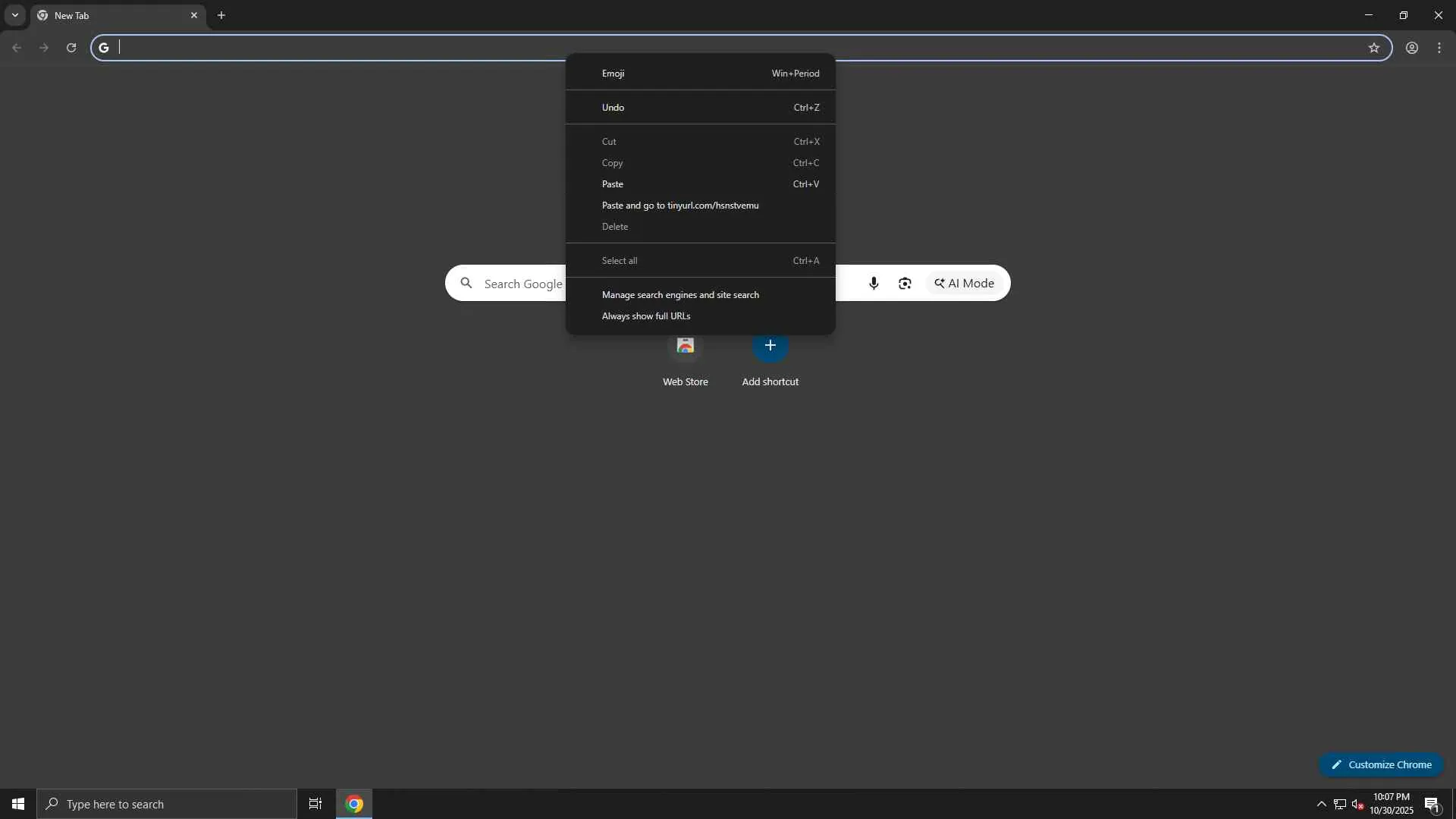
Task: Expand the tab search dropdown arrow
Action: tap(14, 15)
